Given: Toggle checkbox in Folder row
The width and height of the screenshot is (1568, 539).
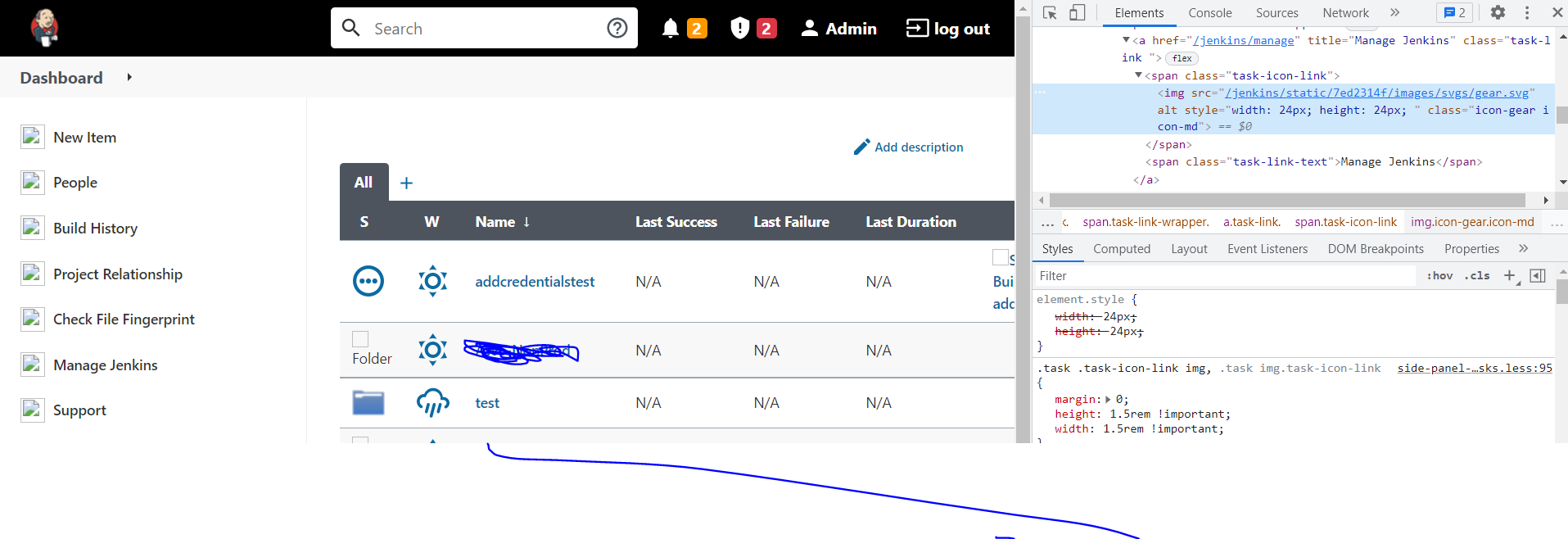Looking at the screenshot, I should click(x=360, y=339).
